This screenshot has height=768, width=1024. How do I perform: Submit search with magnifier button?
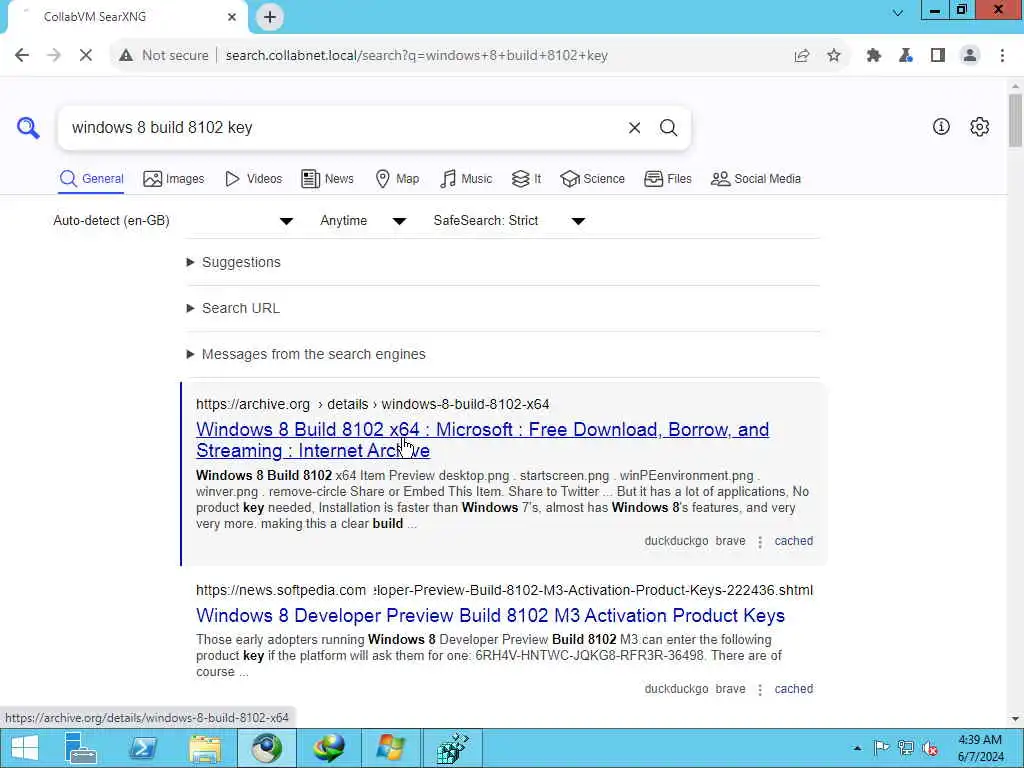tap(668, 128)
